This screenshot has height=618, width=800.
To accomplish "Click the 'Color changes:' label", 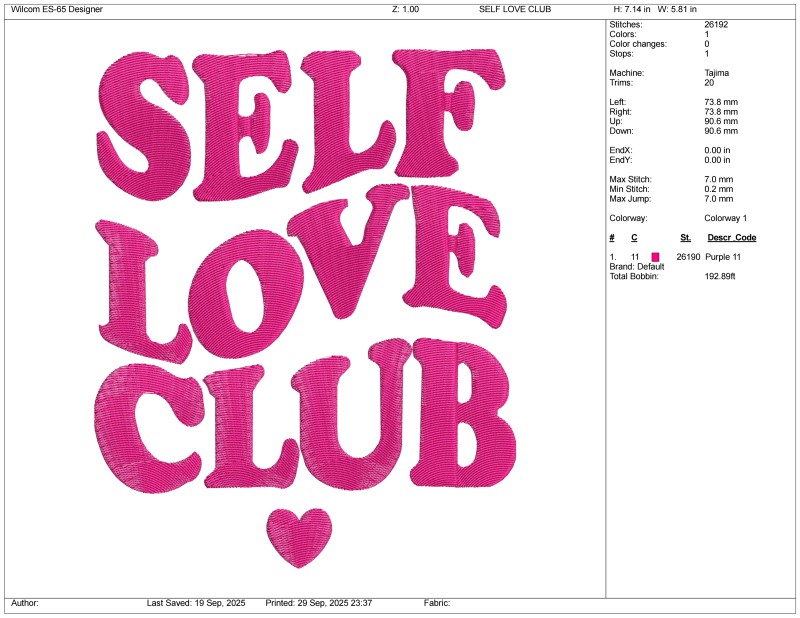I will click(638, 44).
